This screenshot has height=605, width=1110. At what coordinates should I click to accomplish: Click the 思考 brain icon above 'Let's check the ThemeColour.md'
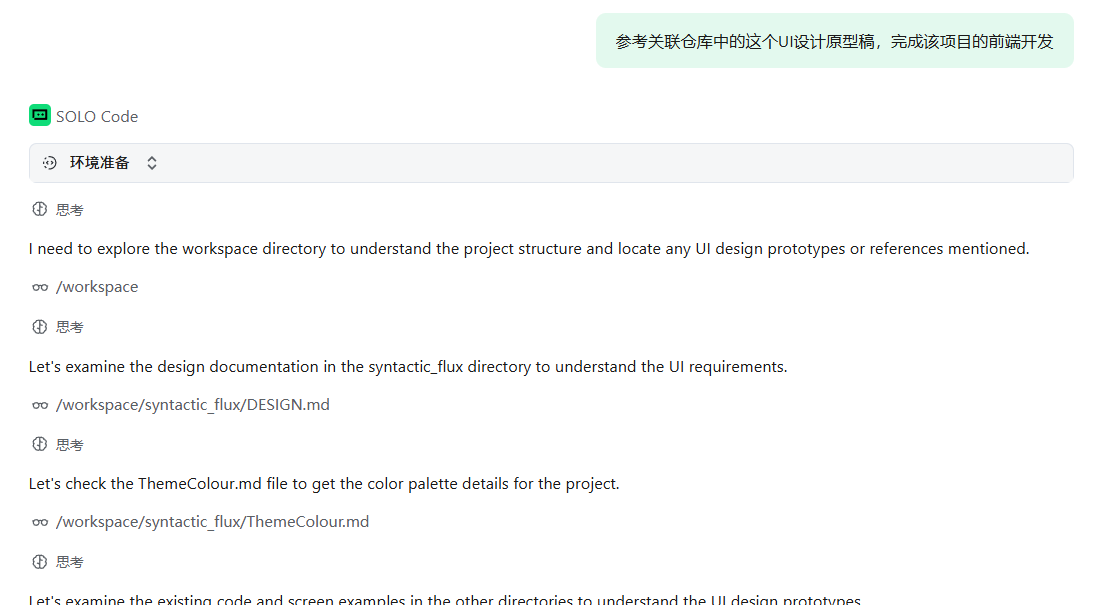click(40, 445)
